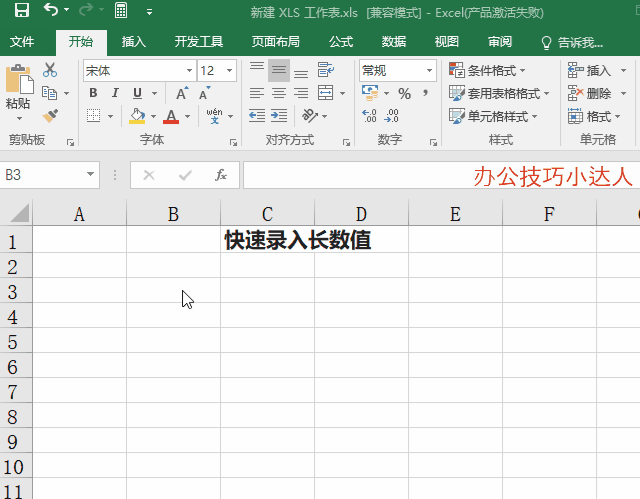Apply cell borders icon

[x=93, y=116]
